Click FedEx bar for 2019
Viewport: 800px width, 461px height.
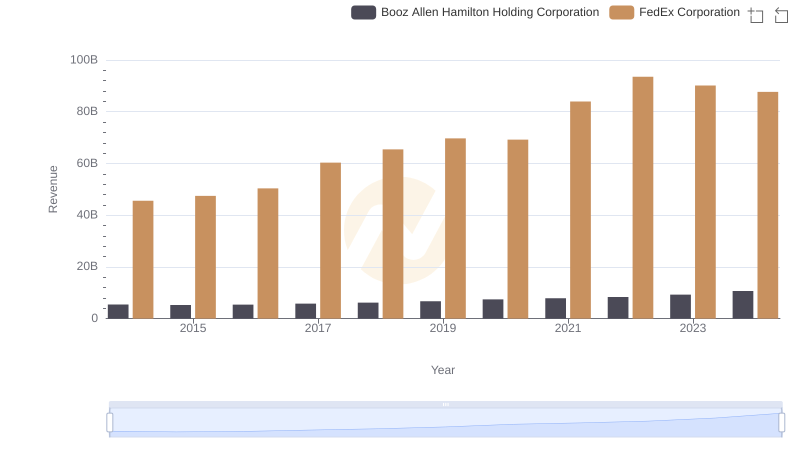[456, 228]
